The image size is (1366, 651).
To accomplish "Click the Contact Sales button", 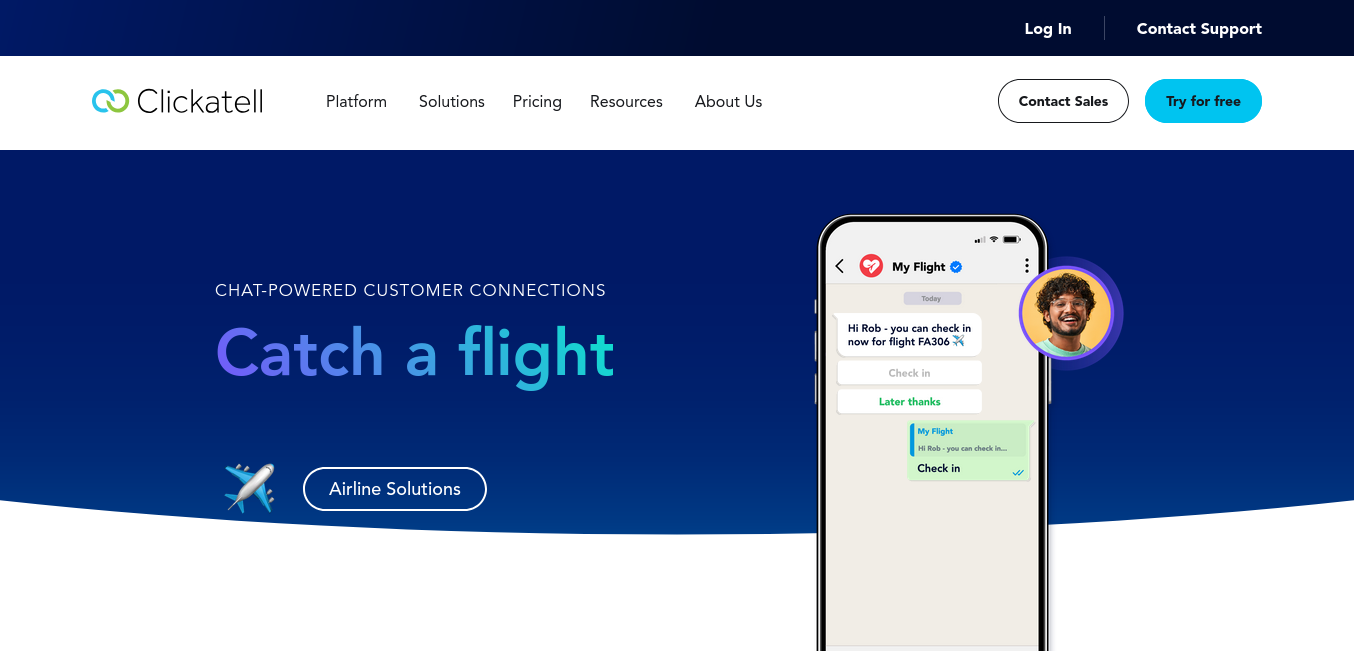I will [x=1063, y=101].
